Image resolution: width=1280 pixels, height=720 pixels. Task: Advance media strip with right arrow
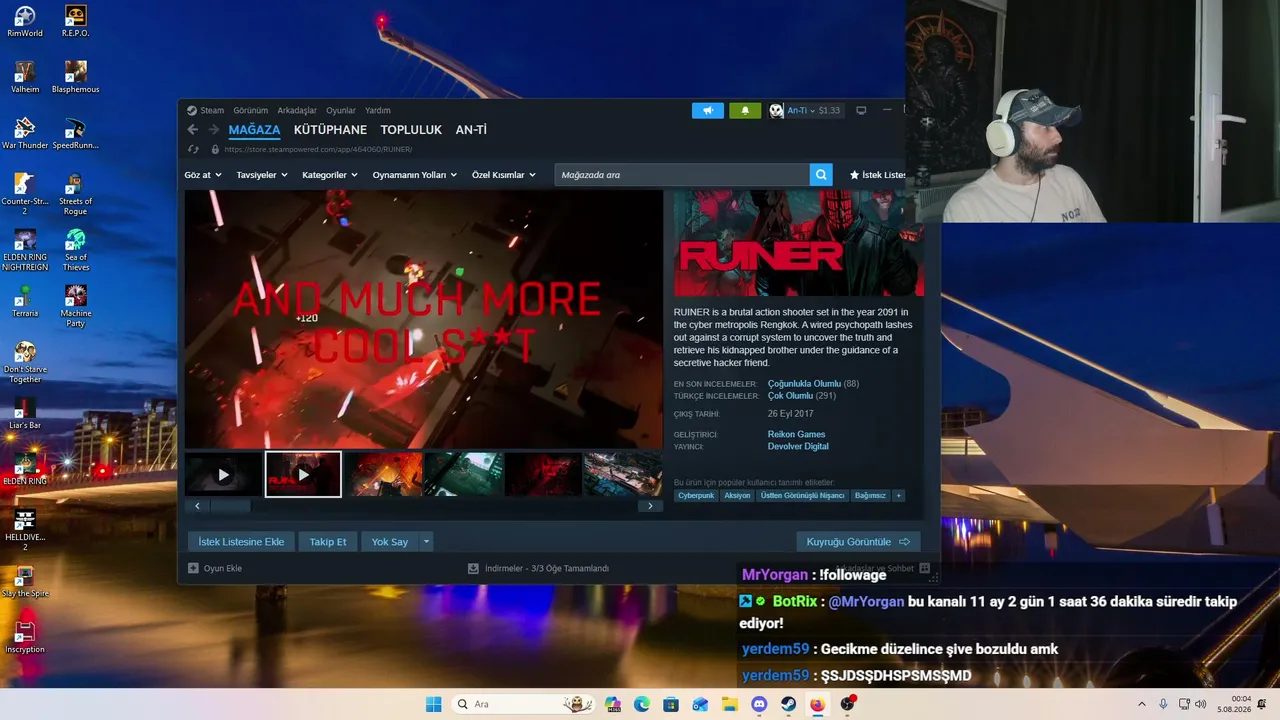650,506
